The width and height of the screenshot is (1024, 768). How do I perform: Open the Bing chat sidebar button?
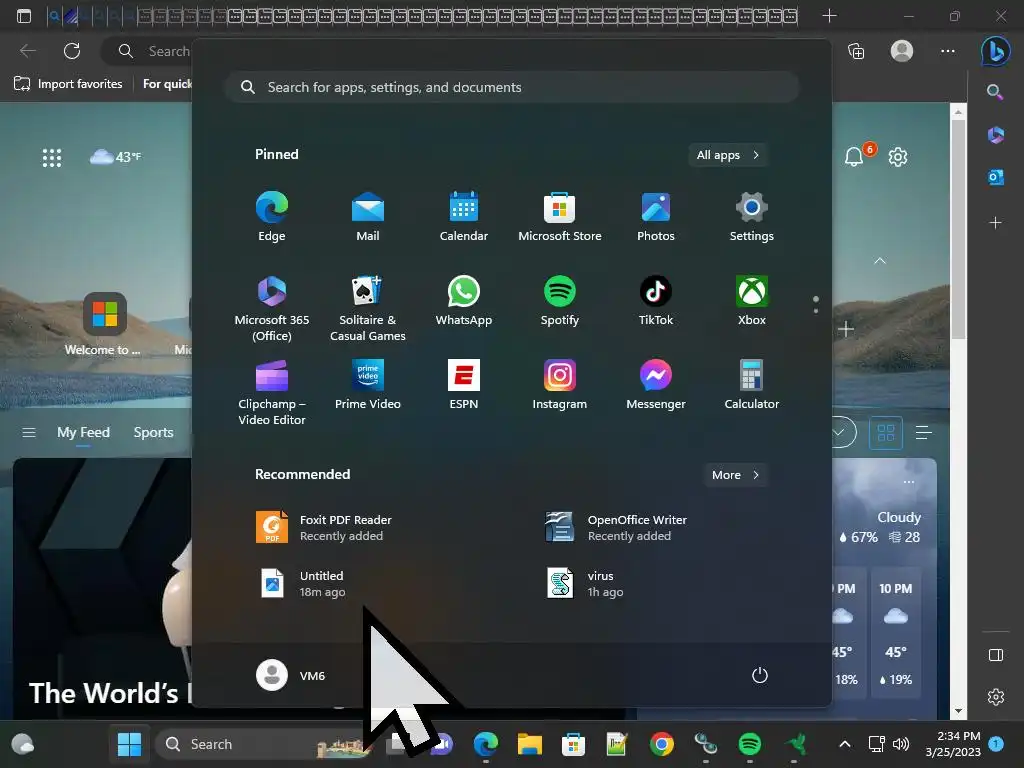click(x=995, y=51)
